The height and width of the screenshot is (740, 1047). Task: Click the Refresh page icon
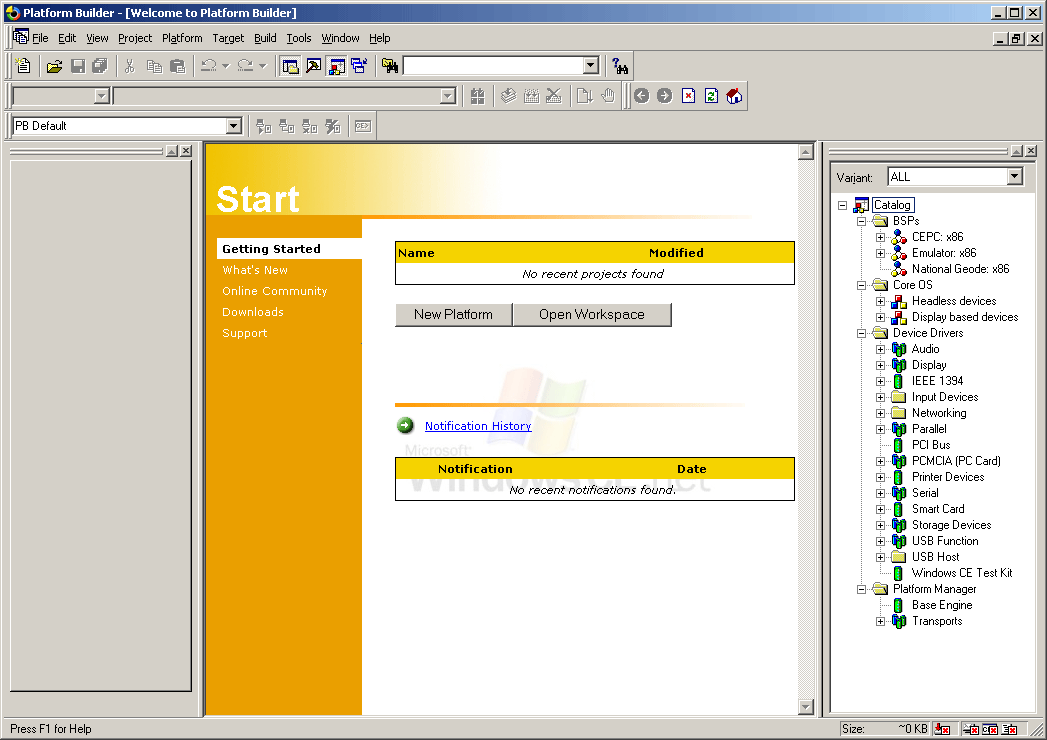pos(711,96)
